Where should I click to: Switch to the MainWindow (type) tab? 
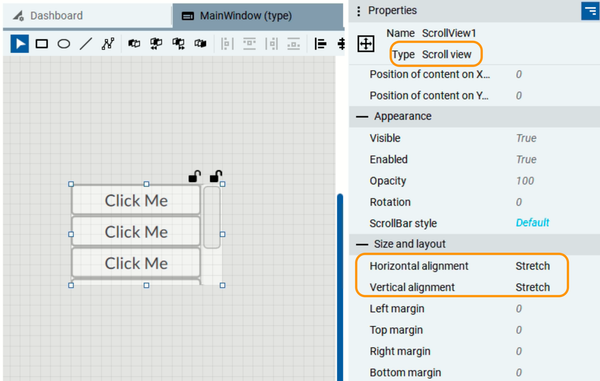[x=258, y=16]
